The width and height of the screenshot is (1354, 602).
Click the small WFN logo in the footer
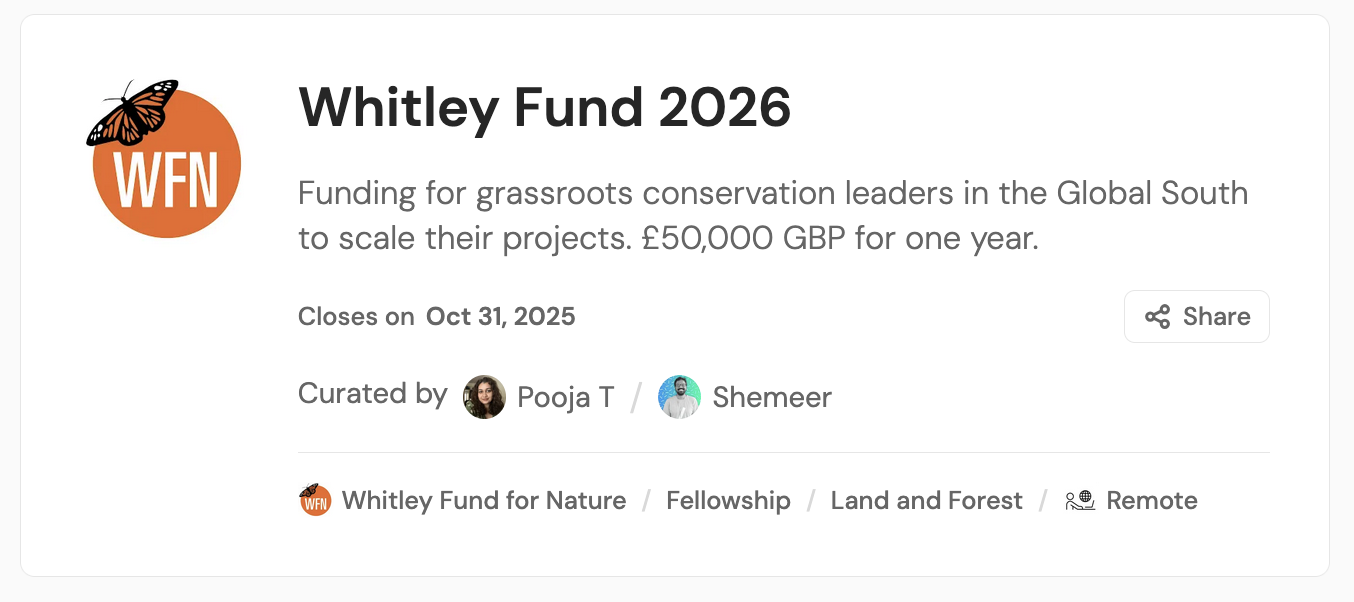315,500
